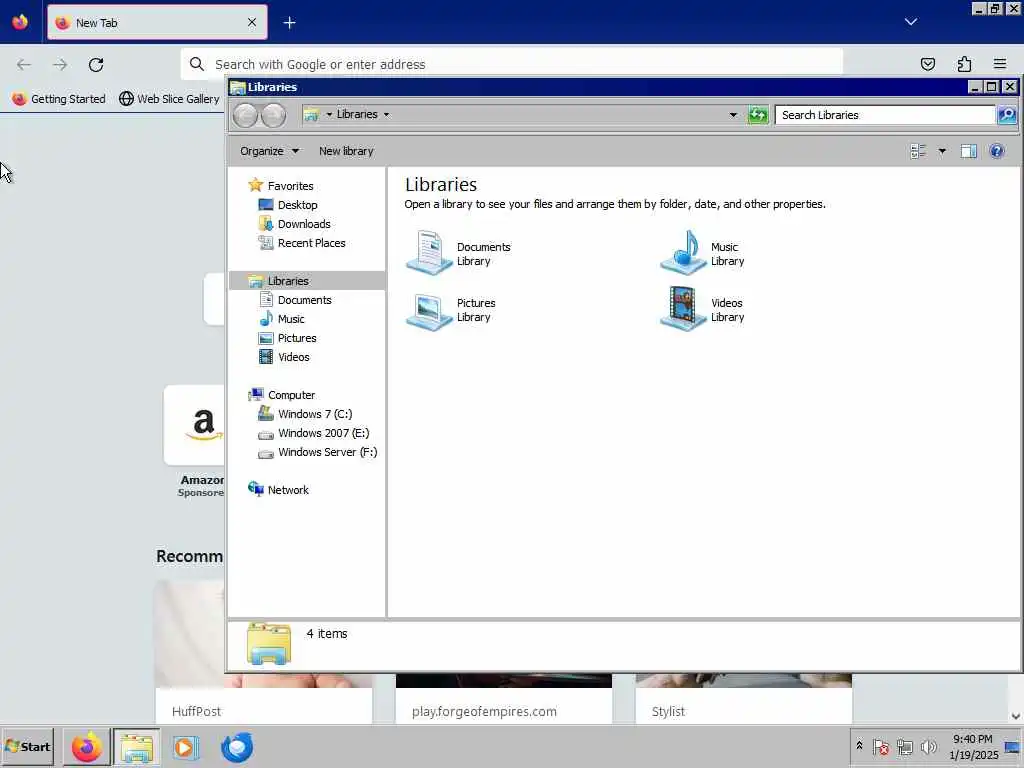Open the Videos Library icon
1024x768 pixels.
pos(683,309)
